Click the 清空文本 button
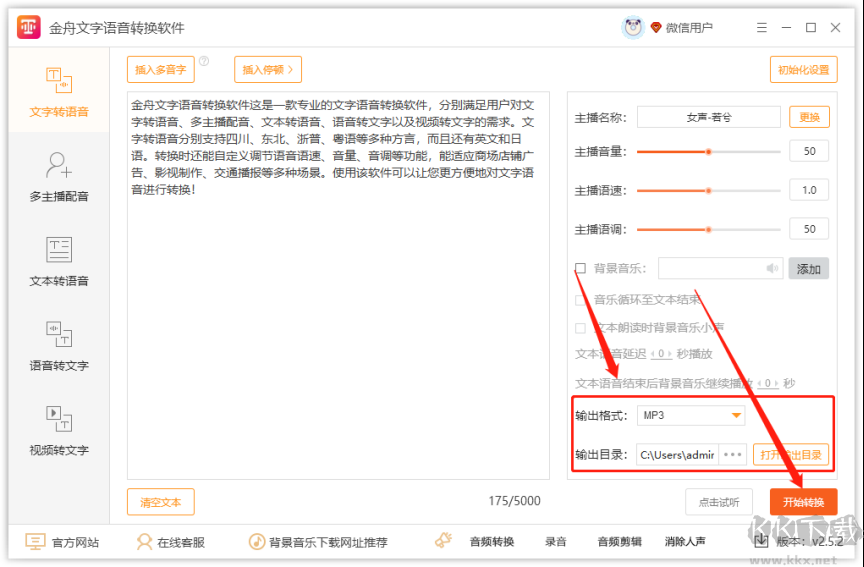 coord(161,502)
